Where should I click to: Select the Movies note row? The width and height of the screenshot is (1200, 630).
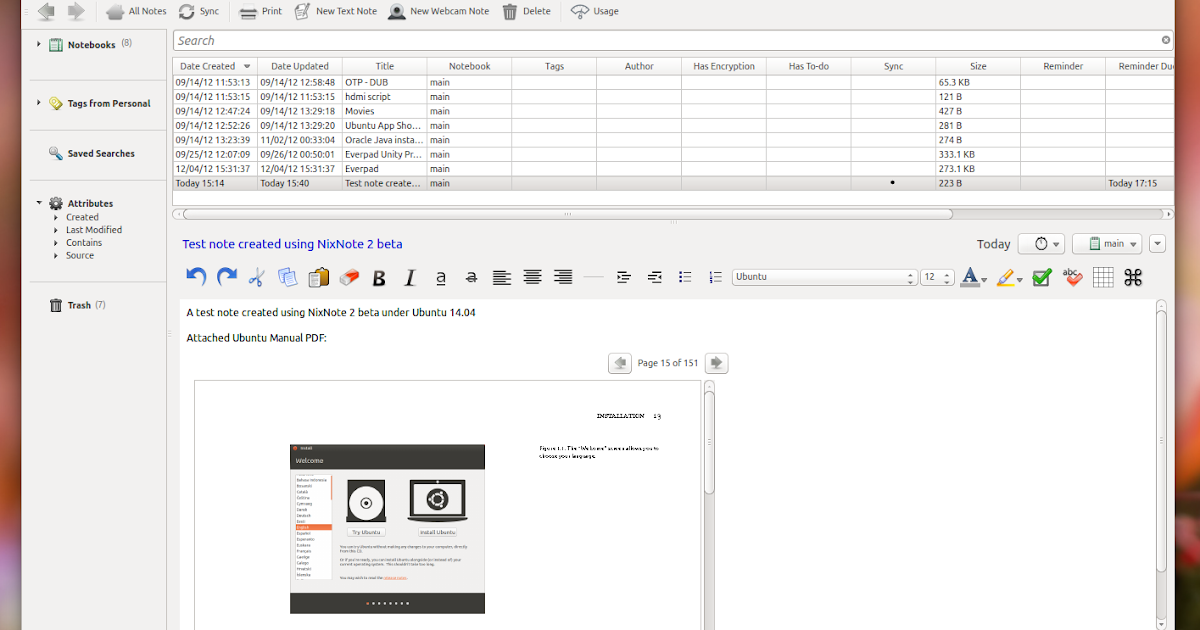[673, 111]
